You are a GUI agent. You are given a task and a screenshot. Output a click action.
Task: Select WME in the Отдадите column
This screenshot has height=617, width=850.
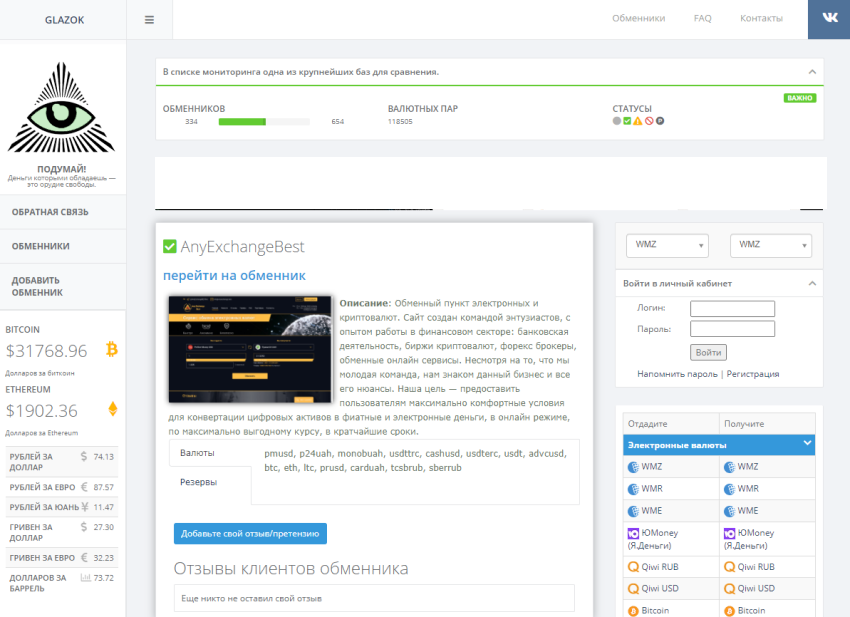[x=671, y=511]
